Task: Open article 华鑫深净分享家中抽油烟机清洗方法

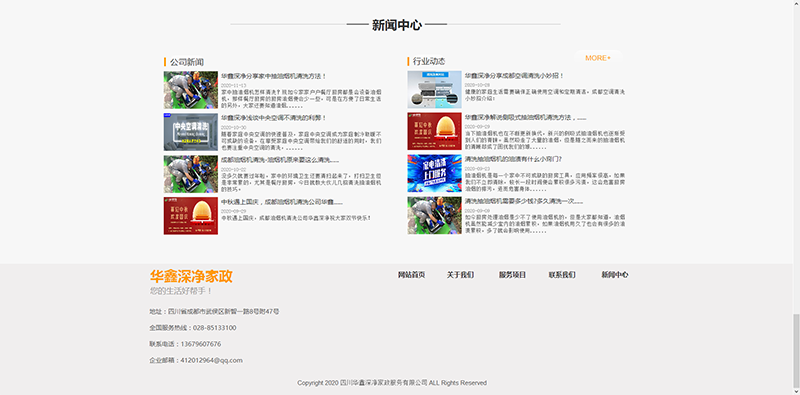Action: [273, 76]
